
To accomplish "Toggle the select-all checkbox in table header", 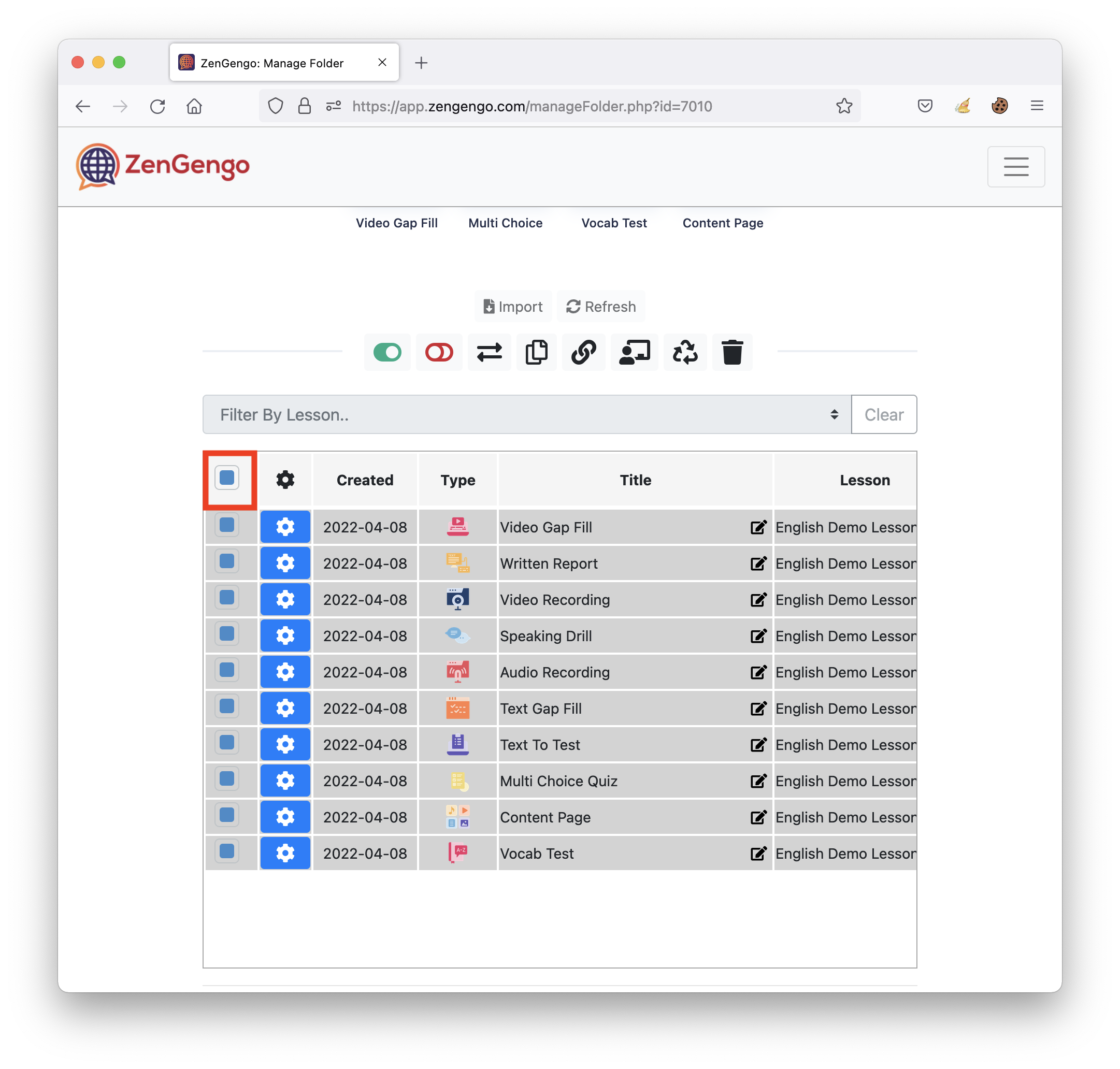I will pos(227,478).
